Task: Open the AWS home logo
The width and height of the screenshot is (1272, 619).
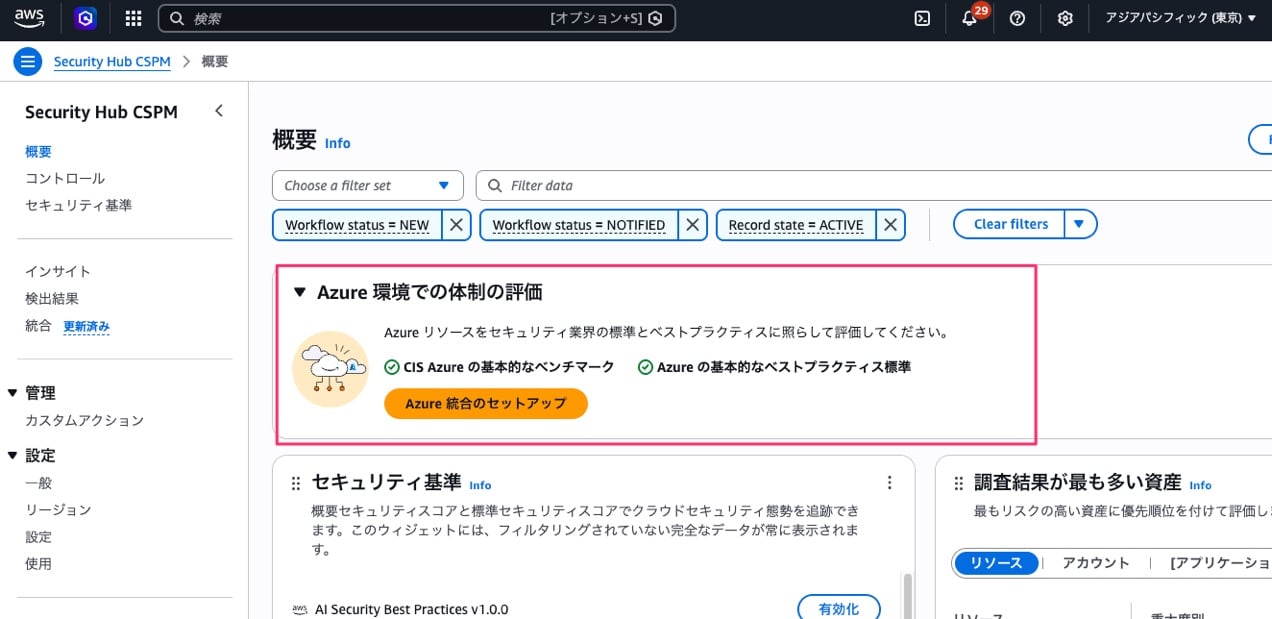Action: click(x=30, y=18)
